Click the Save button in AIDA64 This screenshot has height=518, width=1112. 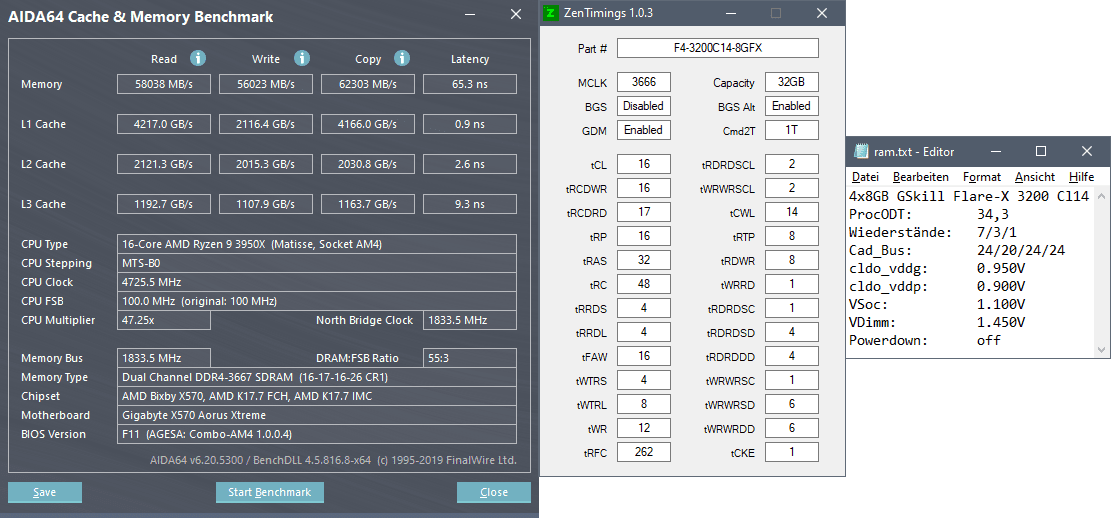coord(45,492)
